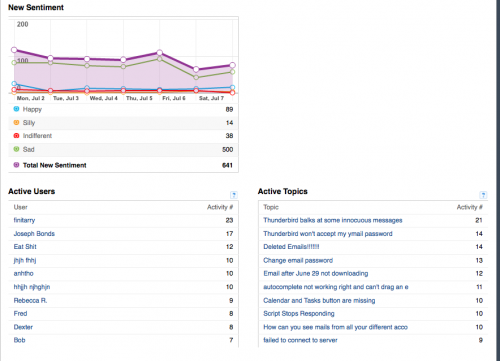
Task: Select the purple Fri, Jul 6 data point
Action: 160,52
